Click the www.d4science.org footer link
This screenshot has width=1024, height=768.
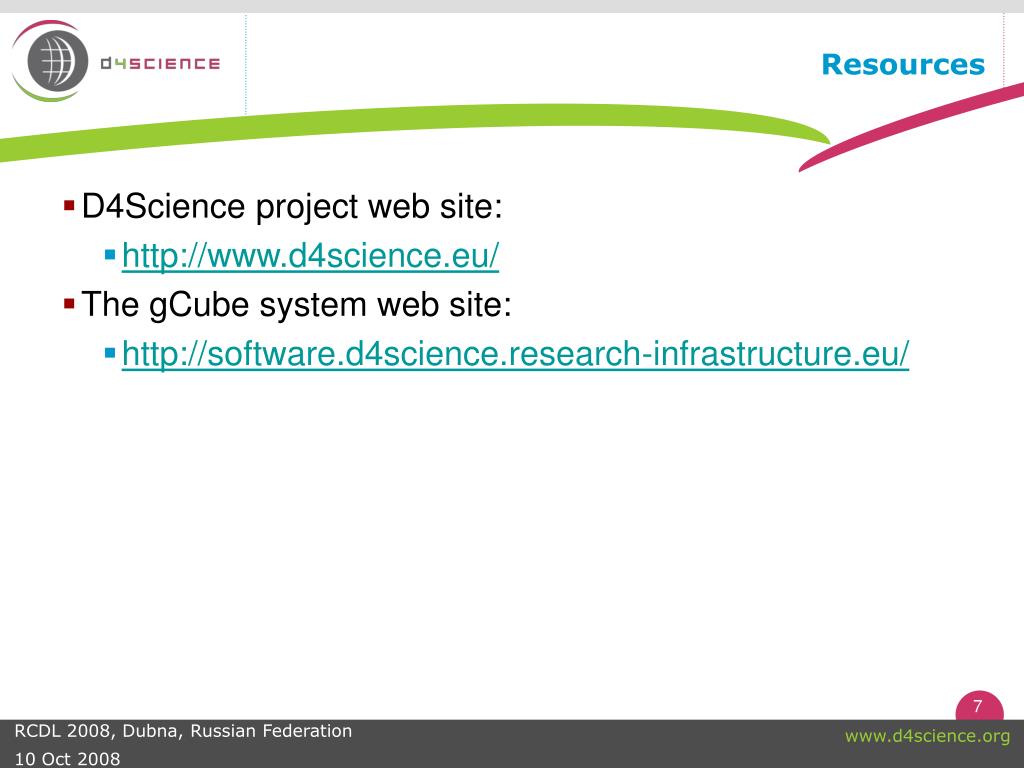[x=927, y=736]
